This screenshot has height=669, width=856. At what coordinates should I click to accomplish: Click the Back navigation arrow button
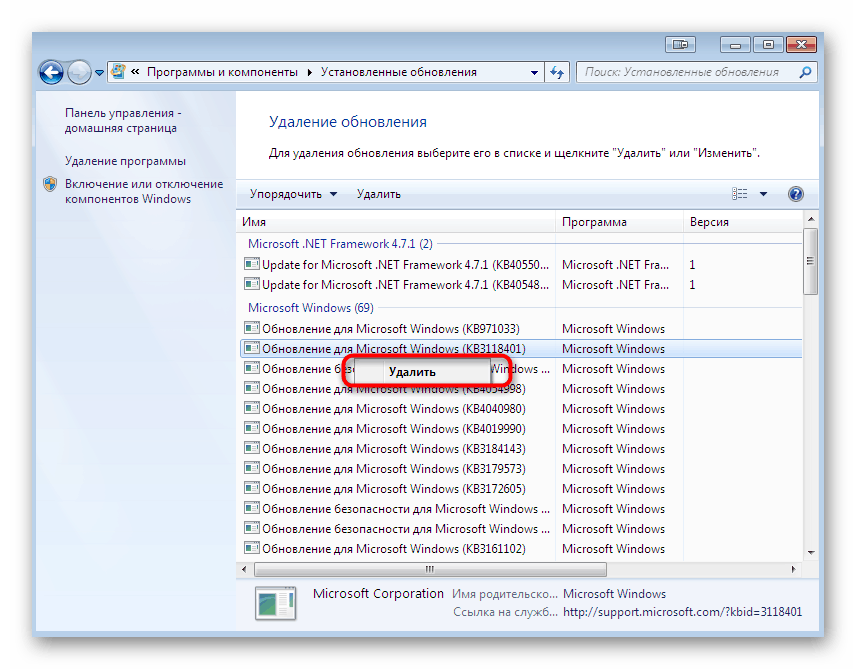tap(51, 72)
